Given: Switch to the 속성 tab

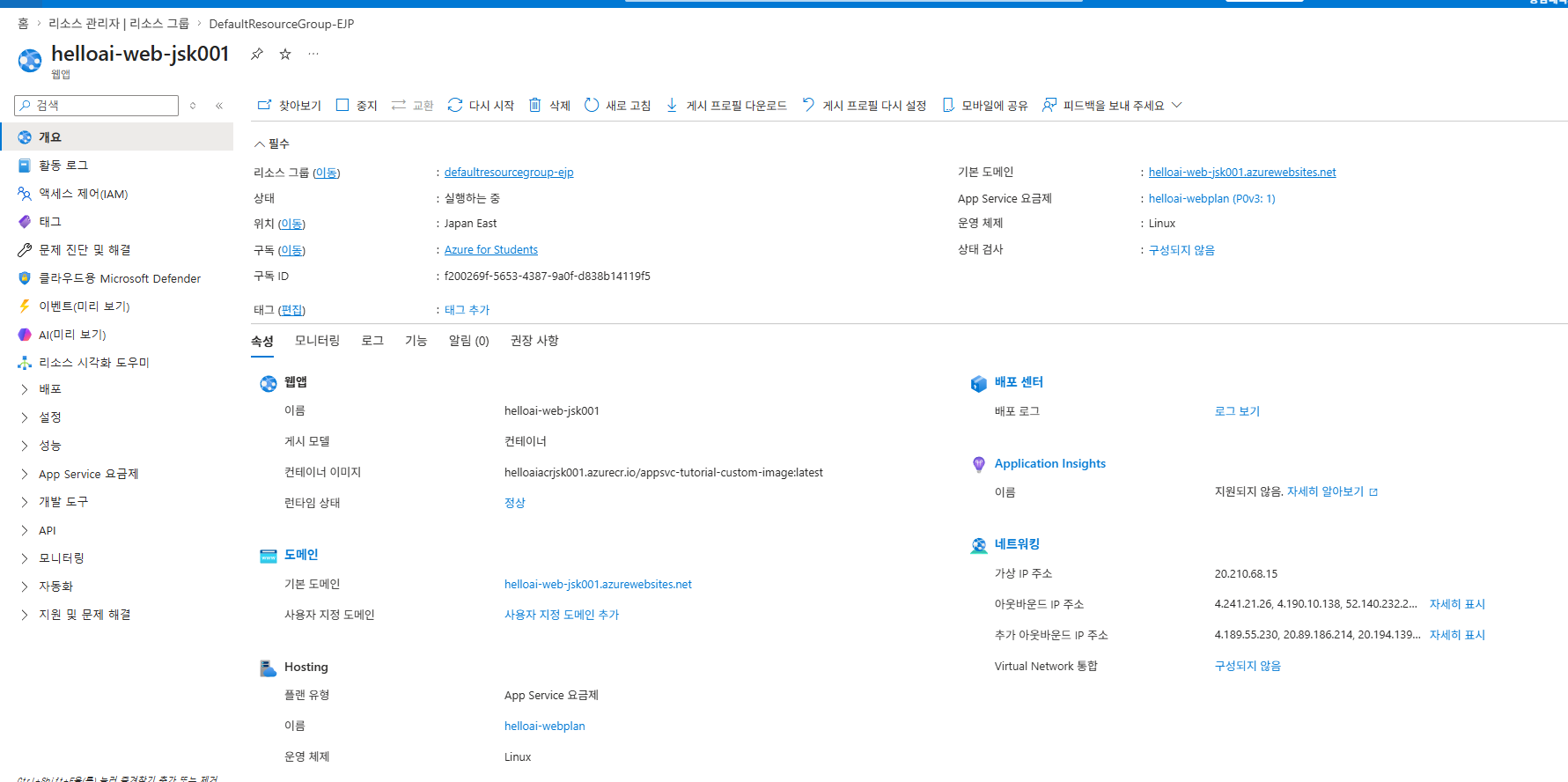Looking at the screenshot, I should (x=262, y=341).
